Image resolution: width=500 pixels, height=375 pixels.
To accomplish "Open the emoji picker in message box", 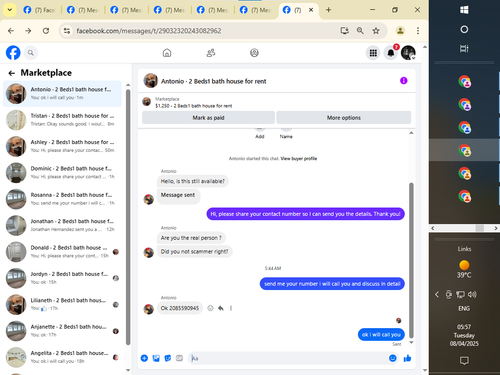I will coord(393,358).
